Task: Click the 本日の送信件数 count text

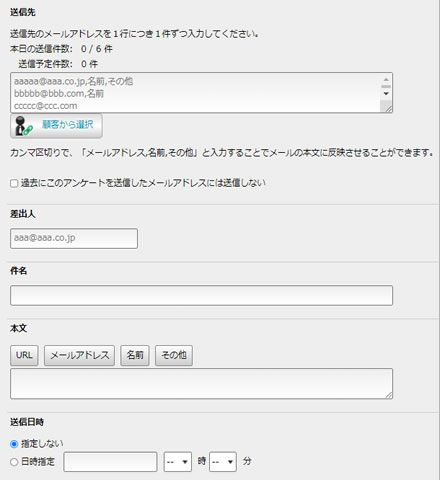Action: tap(61, 49)
